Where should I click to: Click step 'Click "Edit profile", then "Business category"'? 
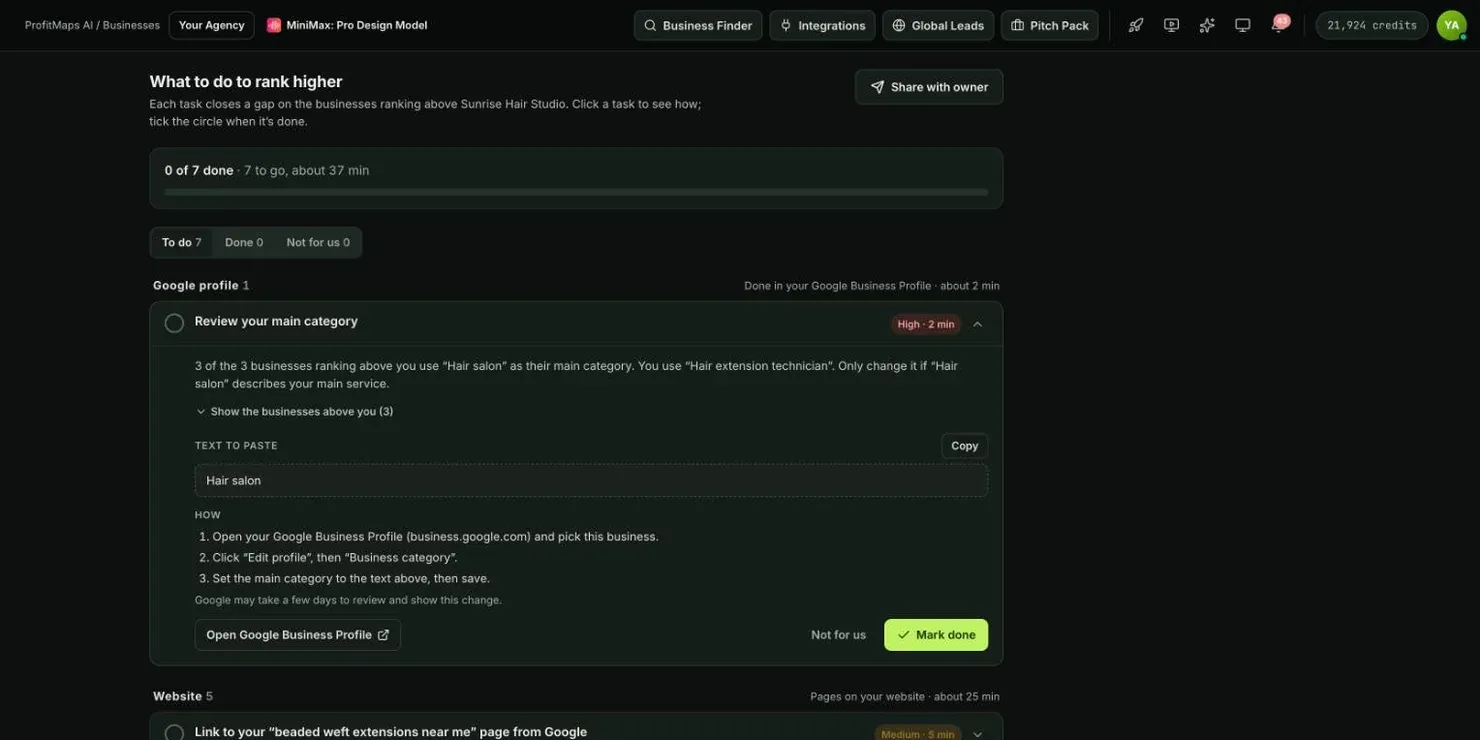[x=334, y=557]
